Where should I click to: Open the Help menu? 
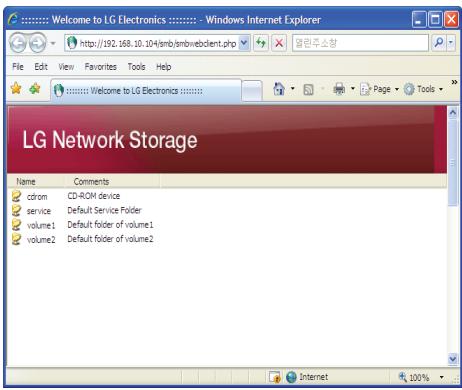[163, 67]
